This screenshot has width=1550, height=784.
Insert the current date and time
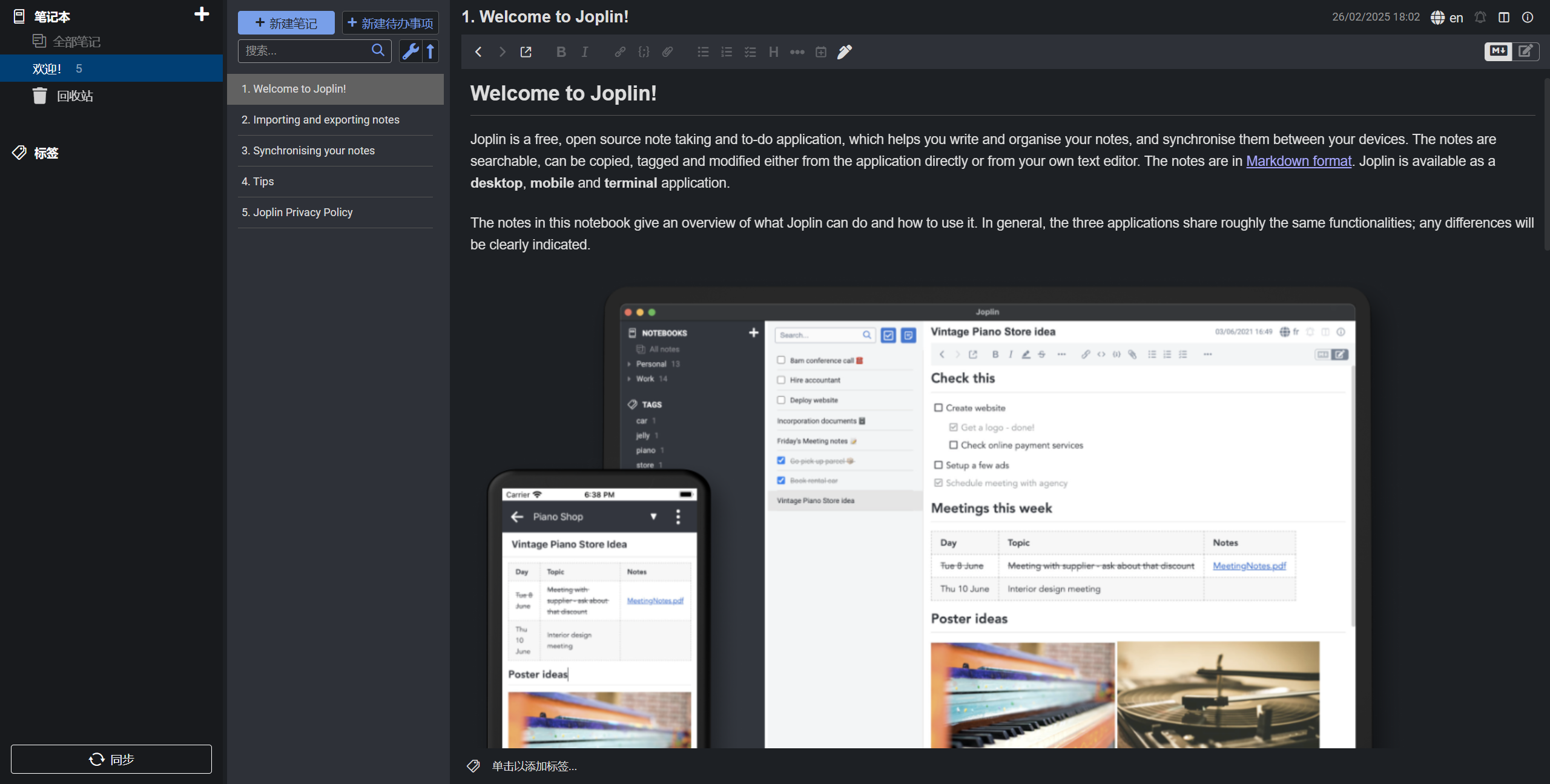pyautogui.click(x=821, y=52)
